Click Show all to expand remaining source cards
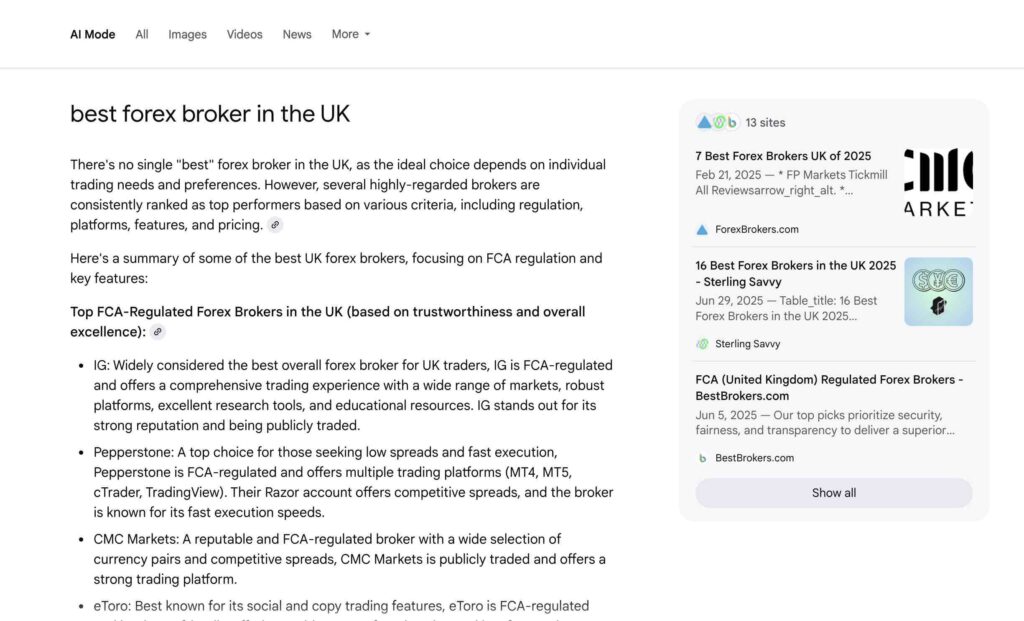 [833, 492]
